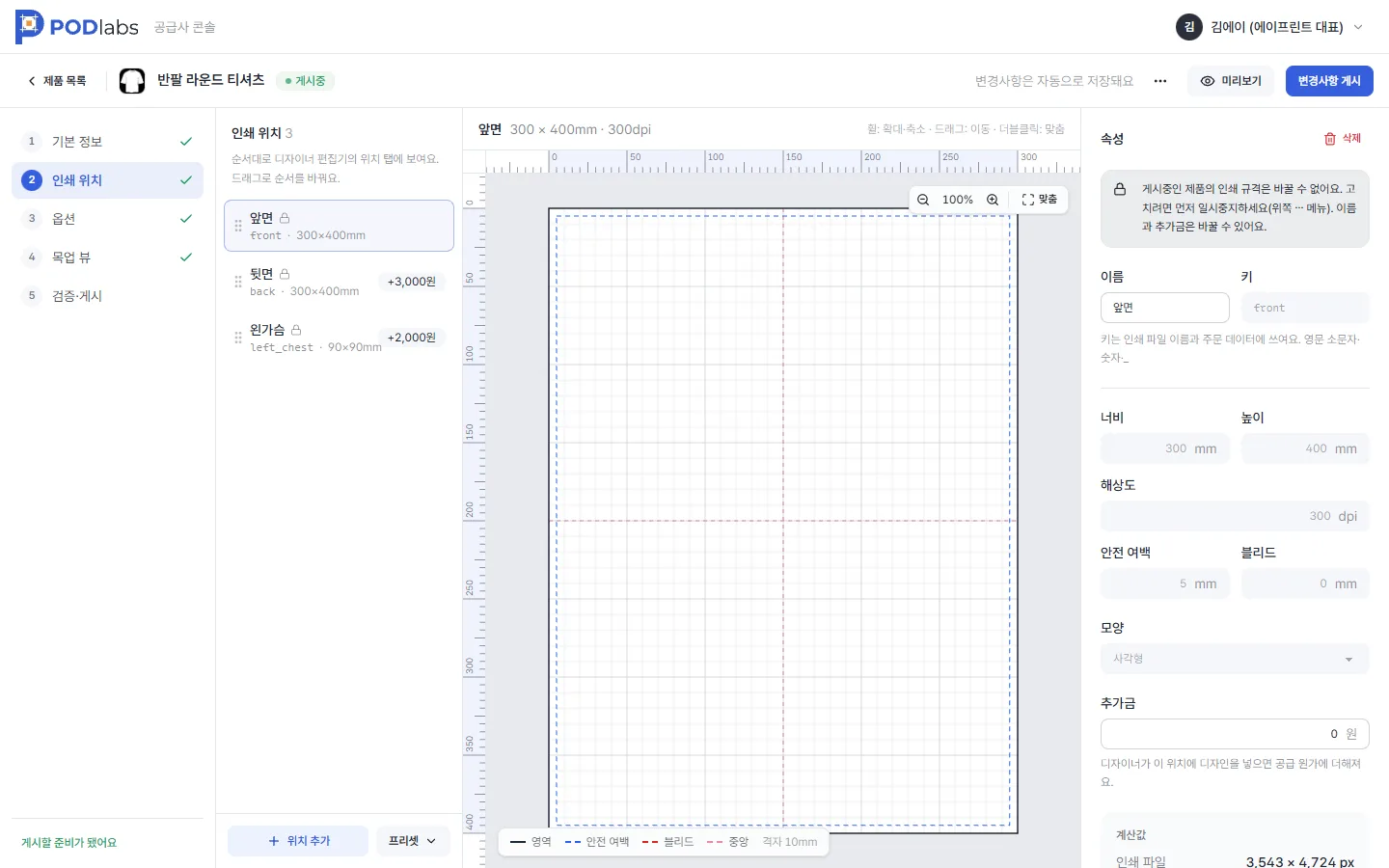Viewport: 1389px width, 868px height.
Task: Click the drag handle for 왼가슴 row
Action: click(x=238, y=338)
